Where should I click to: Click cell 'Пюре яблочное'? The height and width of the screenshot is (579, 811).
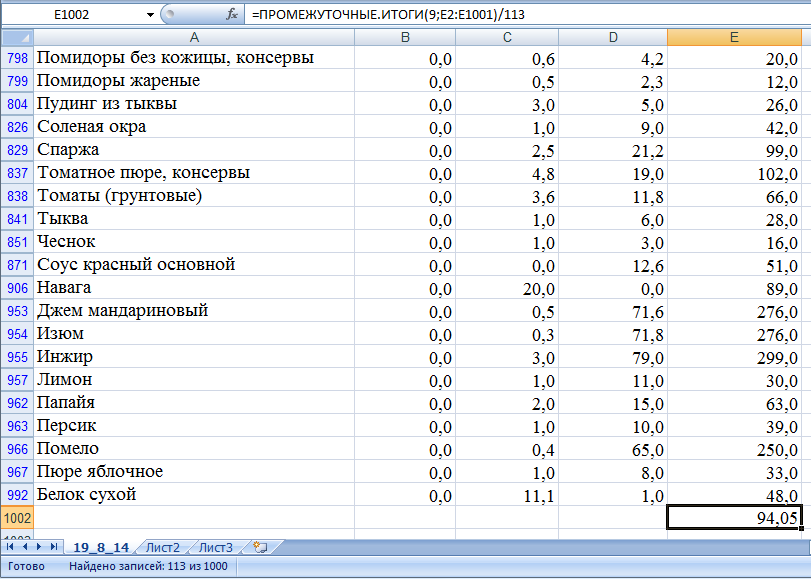tap(194, 471)
